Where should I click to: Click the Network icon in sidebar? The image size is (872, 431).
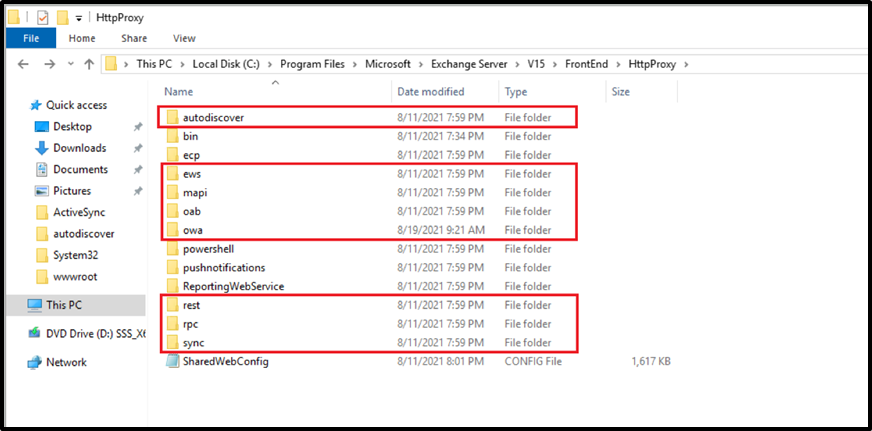(x=35, y=362)
